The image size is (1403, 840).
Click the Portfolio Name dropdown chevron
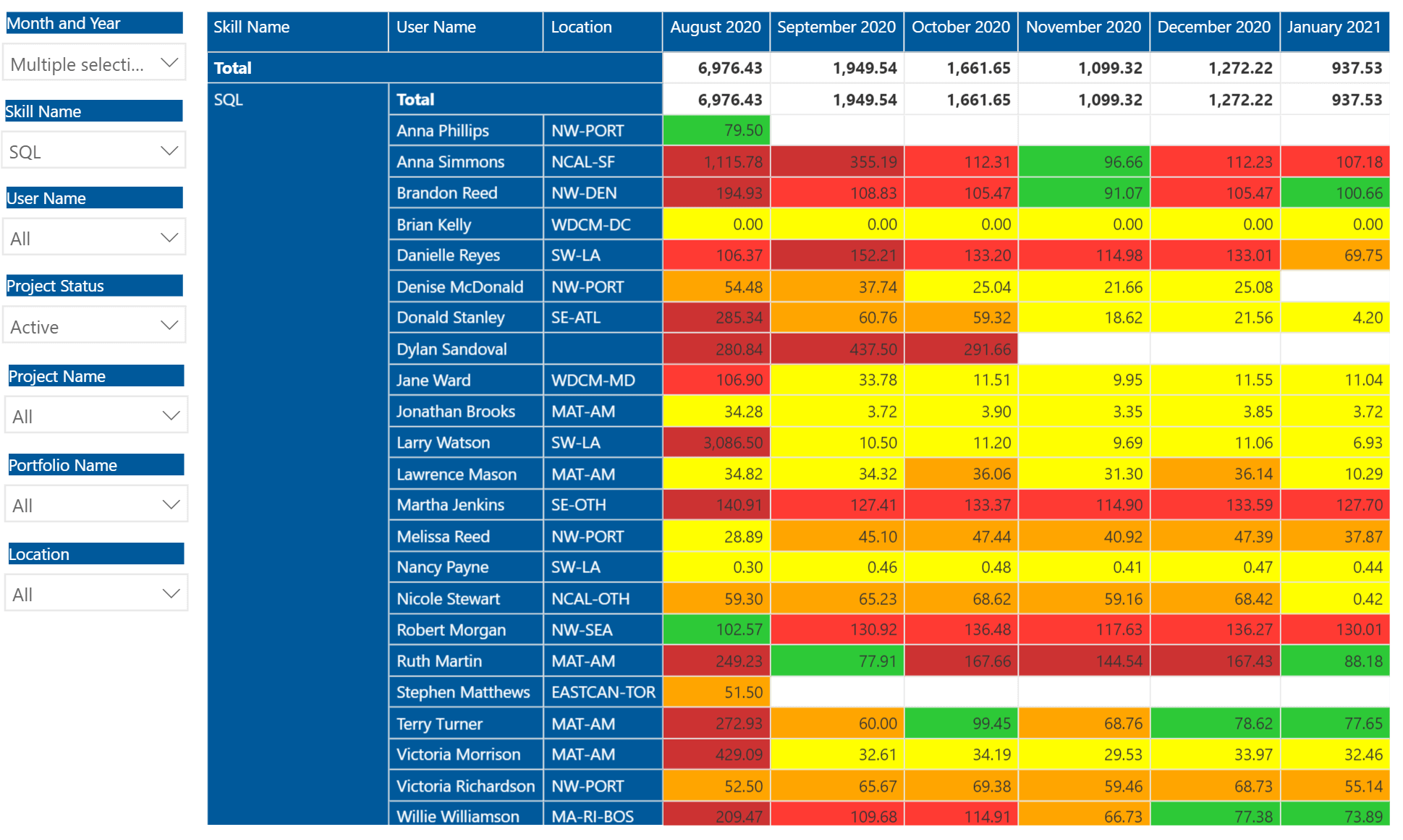tap(171, 505)
